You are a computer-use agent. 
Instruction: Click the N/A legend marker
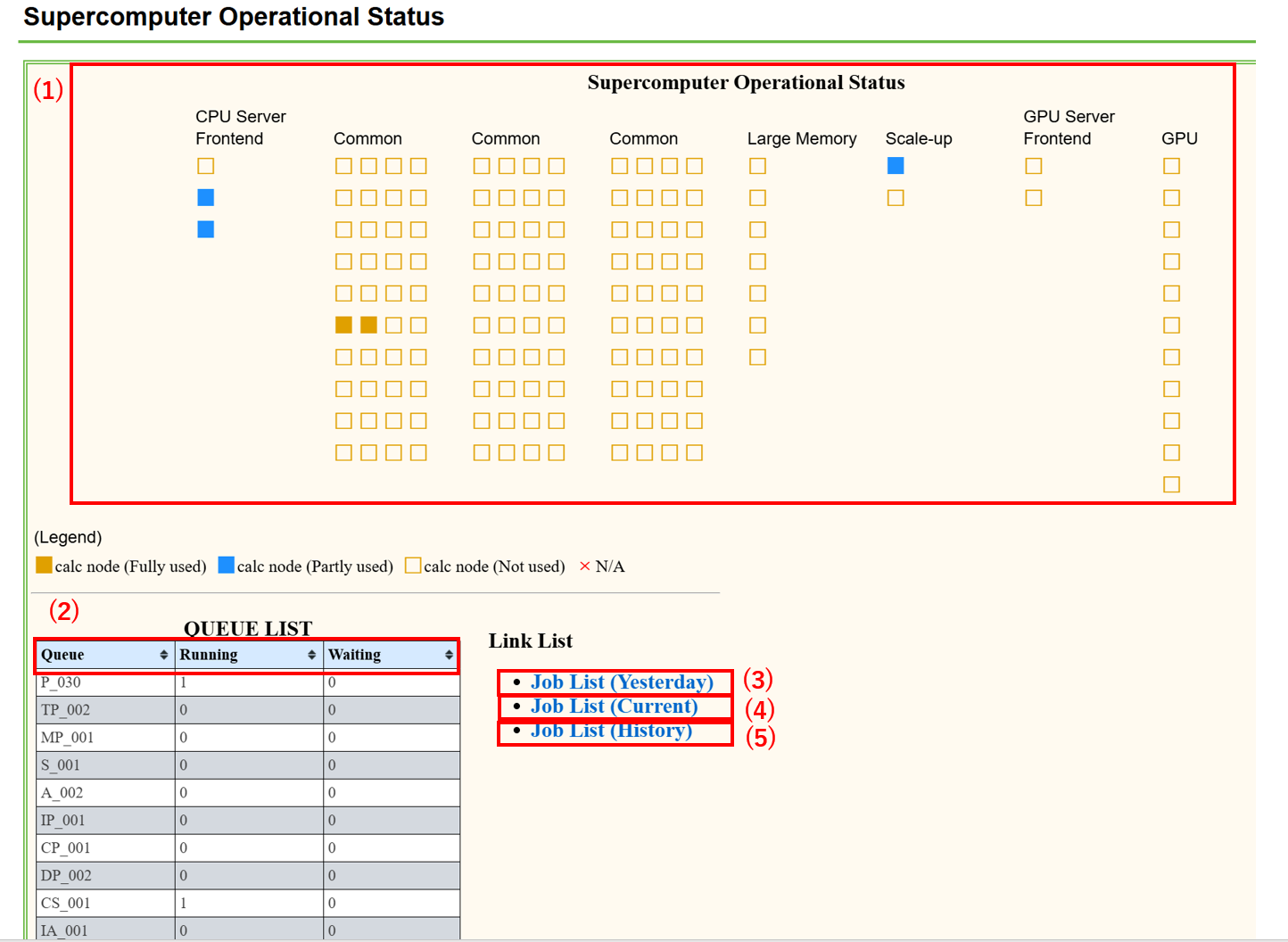coord(584,565)
